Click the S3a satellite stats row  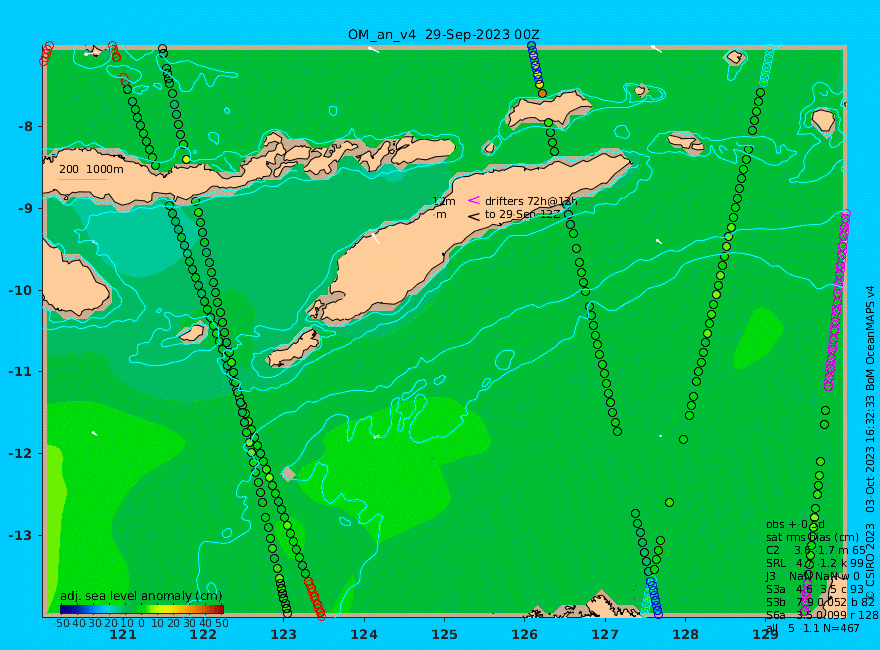click(x=815, y=589)
